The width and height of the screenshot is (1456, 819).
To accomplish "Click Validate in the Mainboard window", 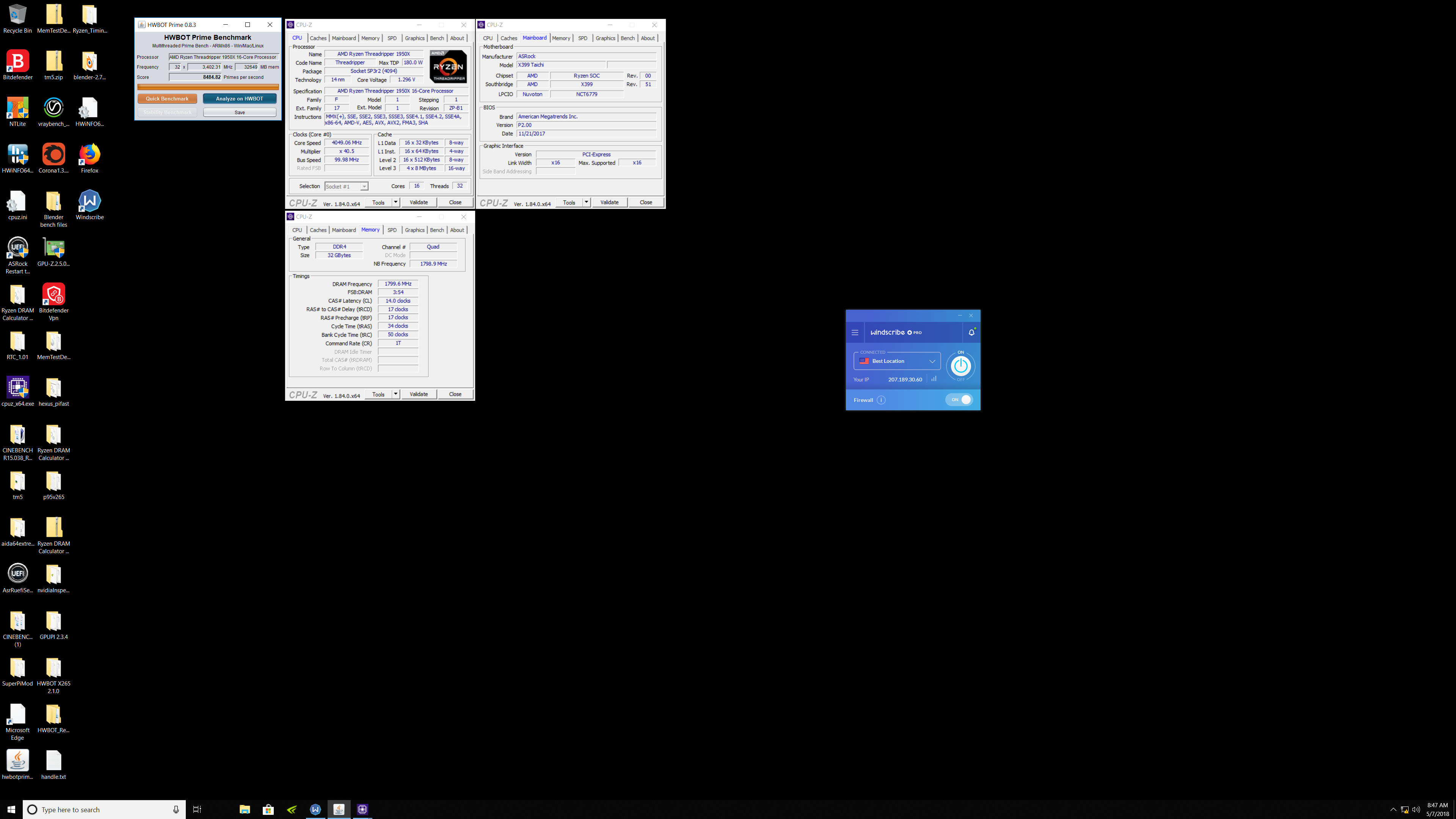I will coord(609,202).
